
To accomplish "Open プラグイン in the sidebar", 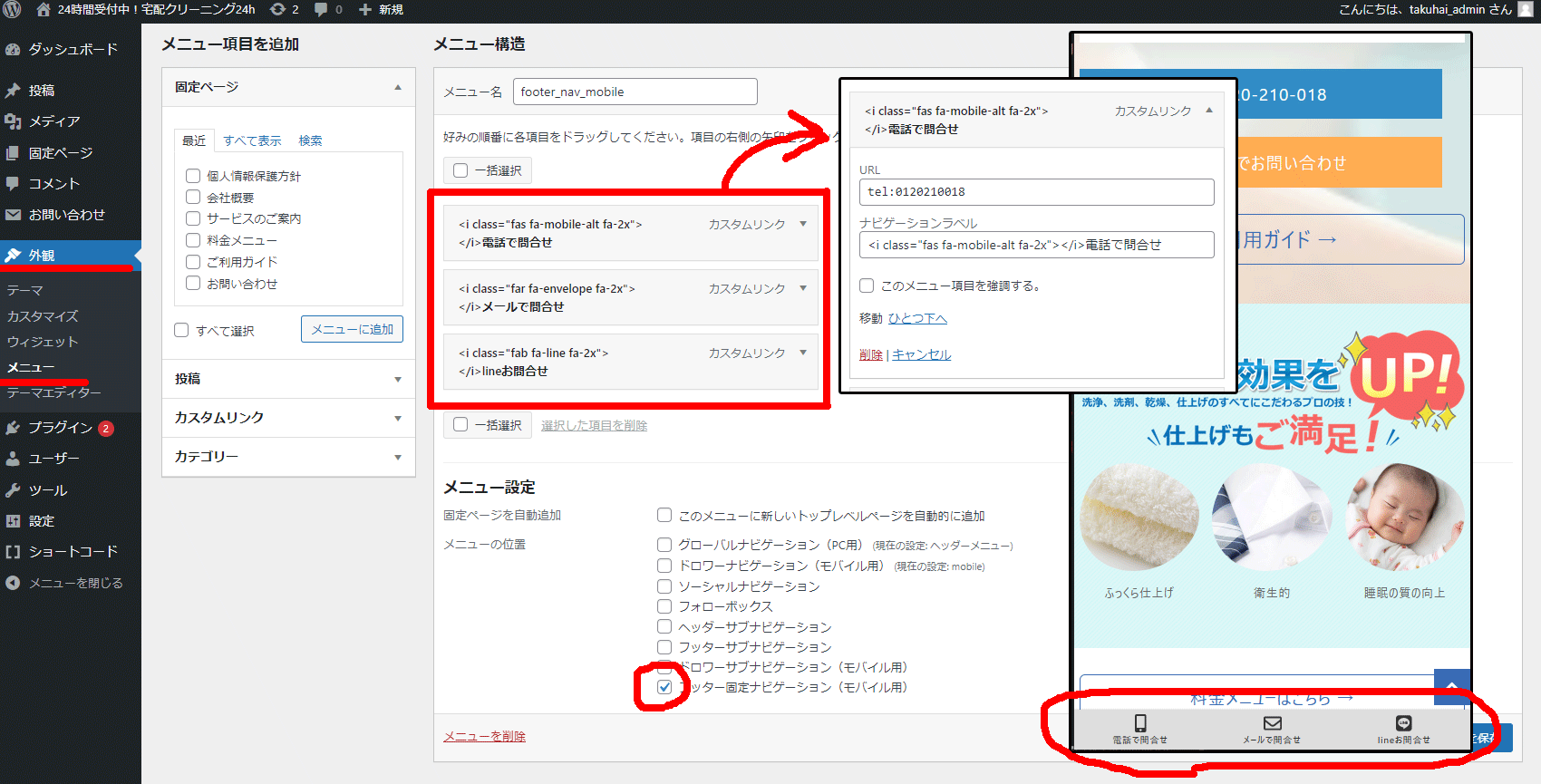I will click(60, 428).
